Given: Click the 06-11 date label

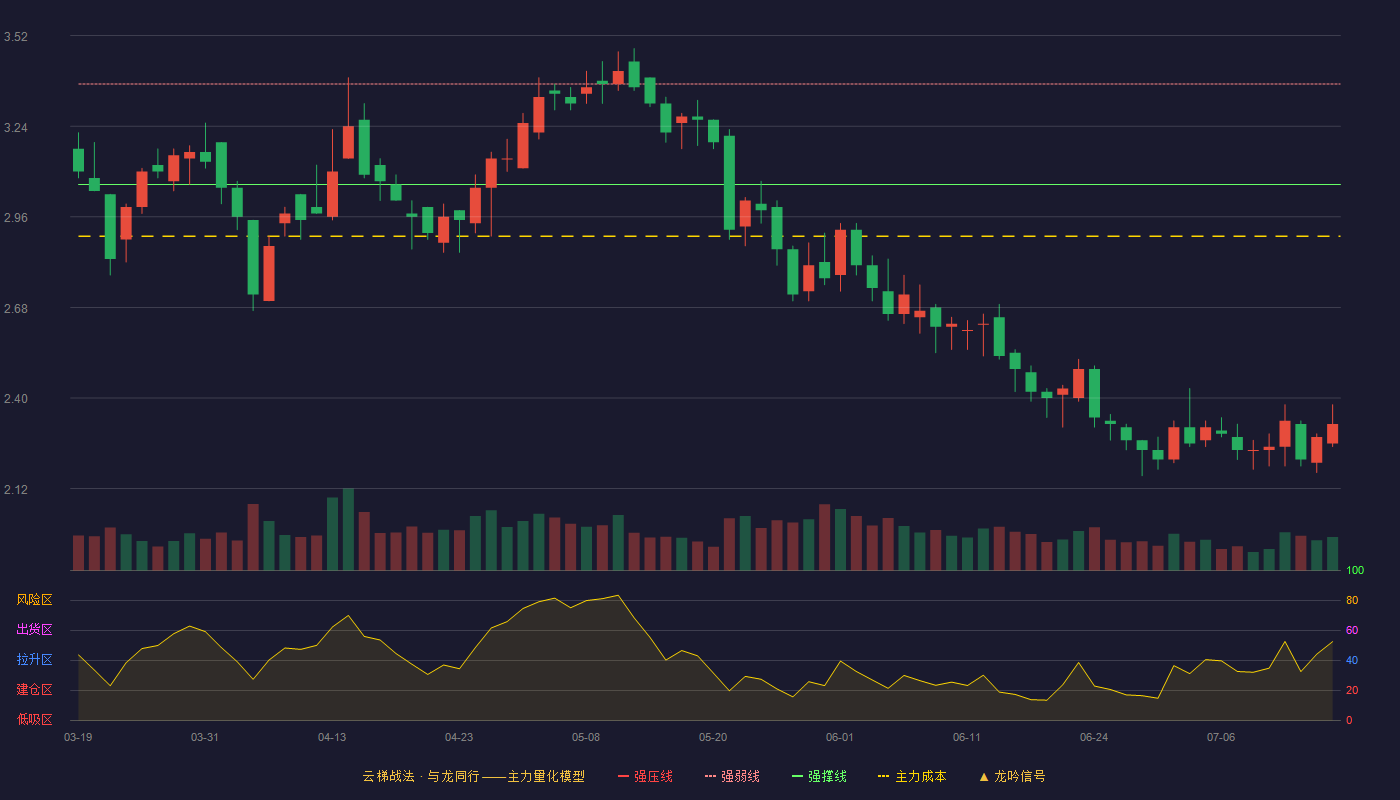Looking at the screenshot, I should (x=967, y=737).
